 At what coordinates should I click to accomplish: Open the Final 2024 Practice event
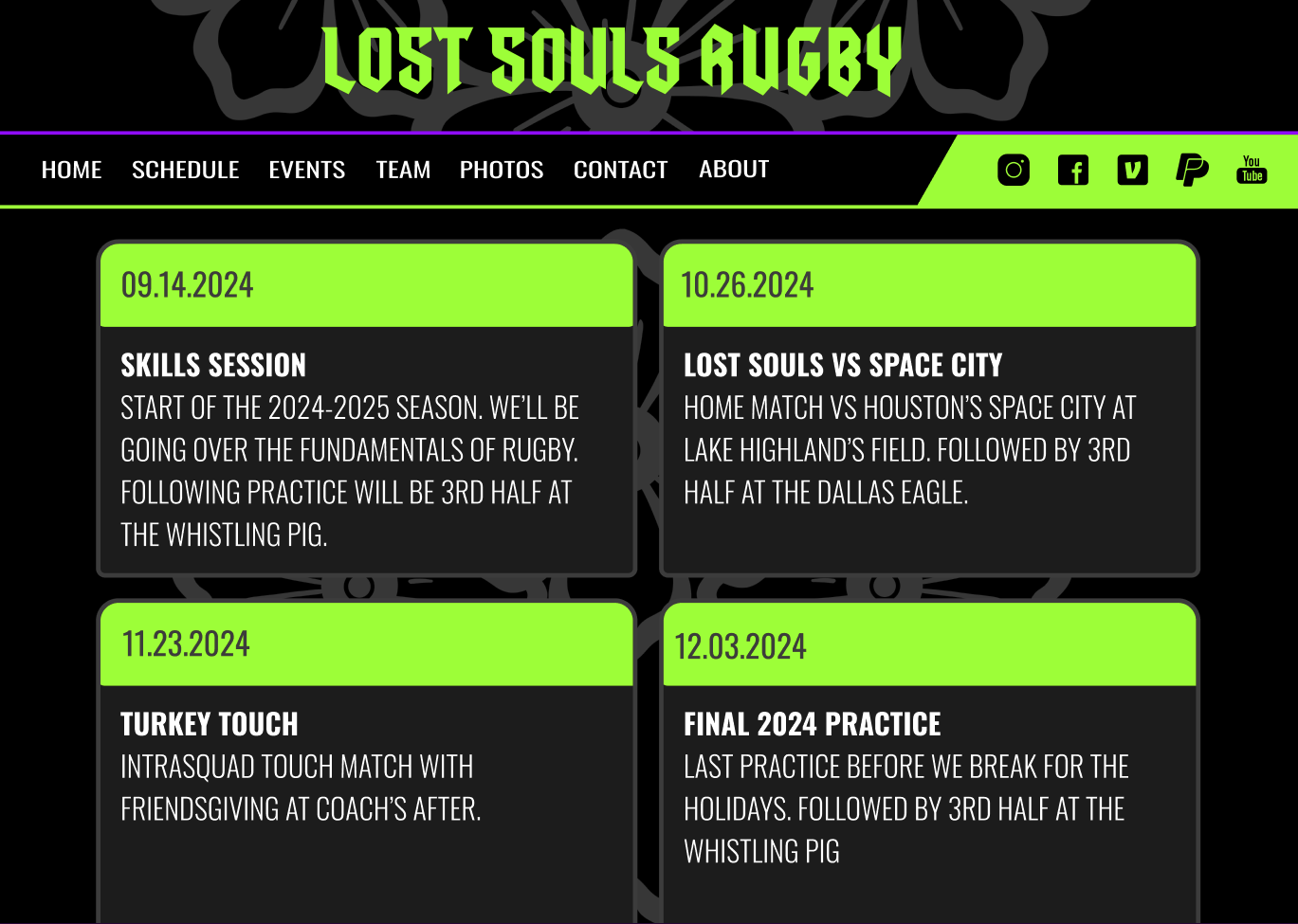coord(813,725)
